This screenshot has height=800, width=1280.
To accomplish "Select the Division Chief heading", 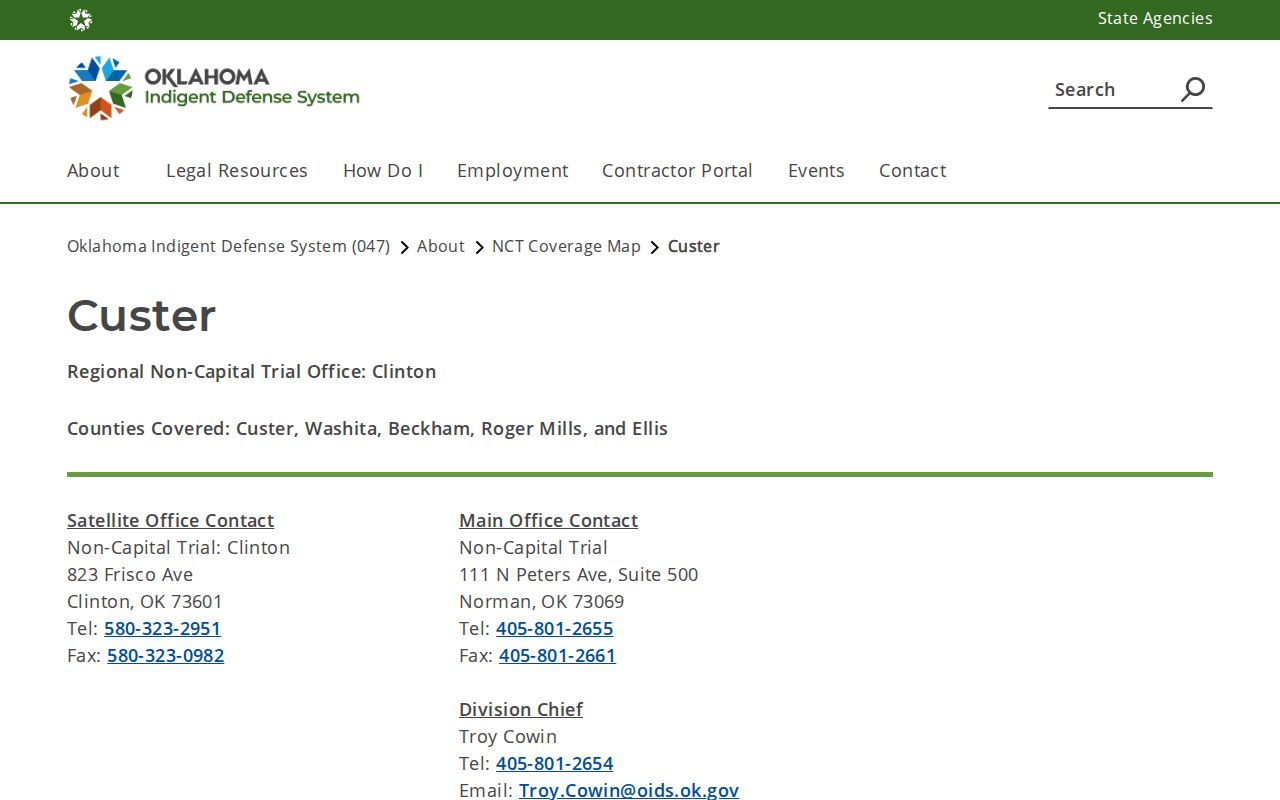I will coord(521,709).
